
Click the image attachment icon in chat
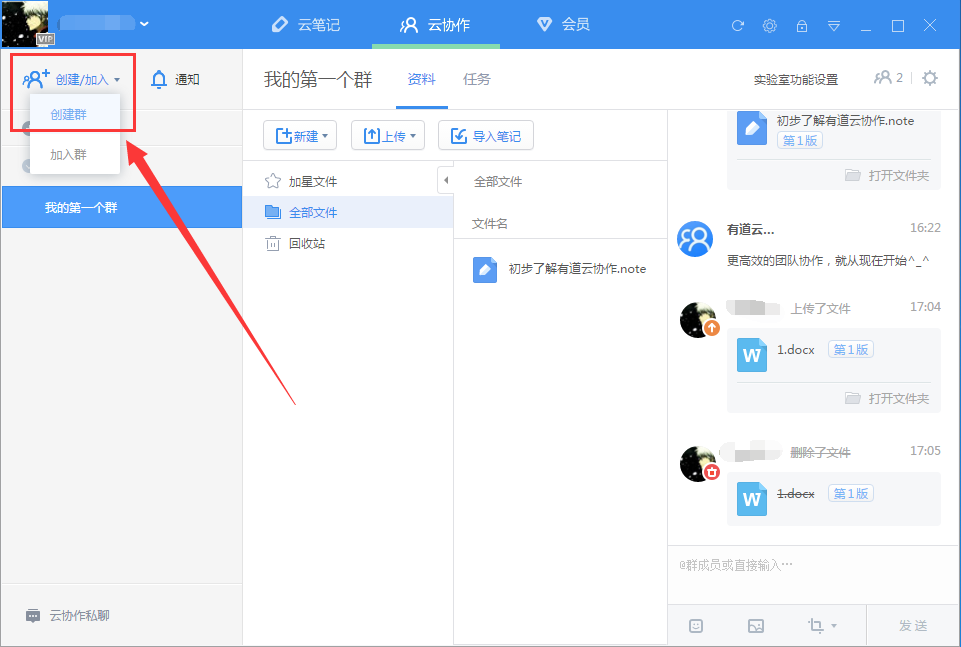pos(756,625)
